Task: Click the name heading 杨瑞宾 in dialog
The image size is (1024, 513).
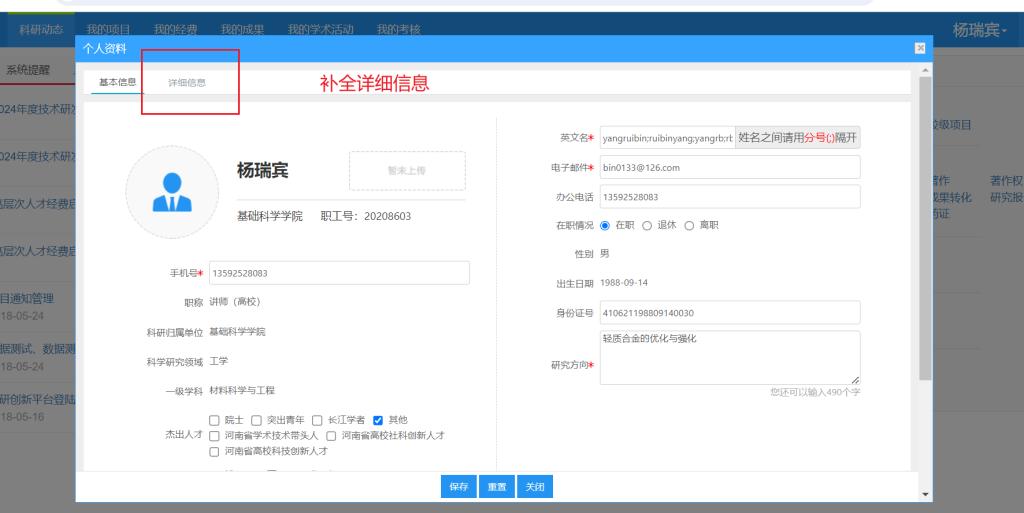Action: pos(263,170)
